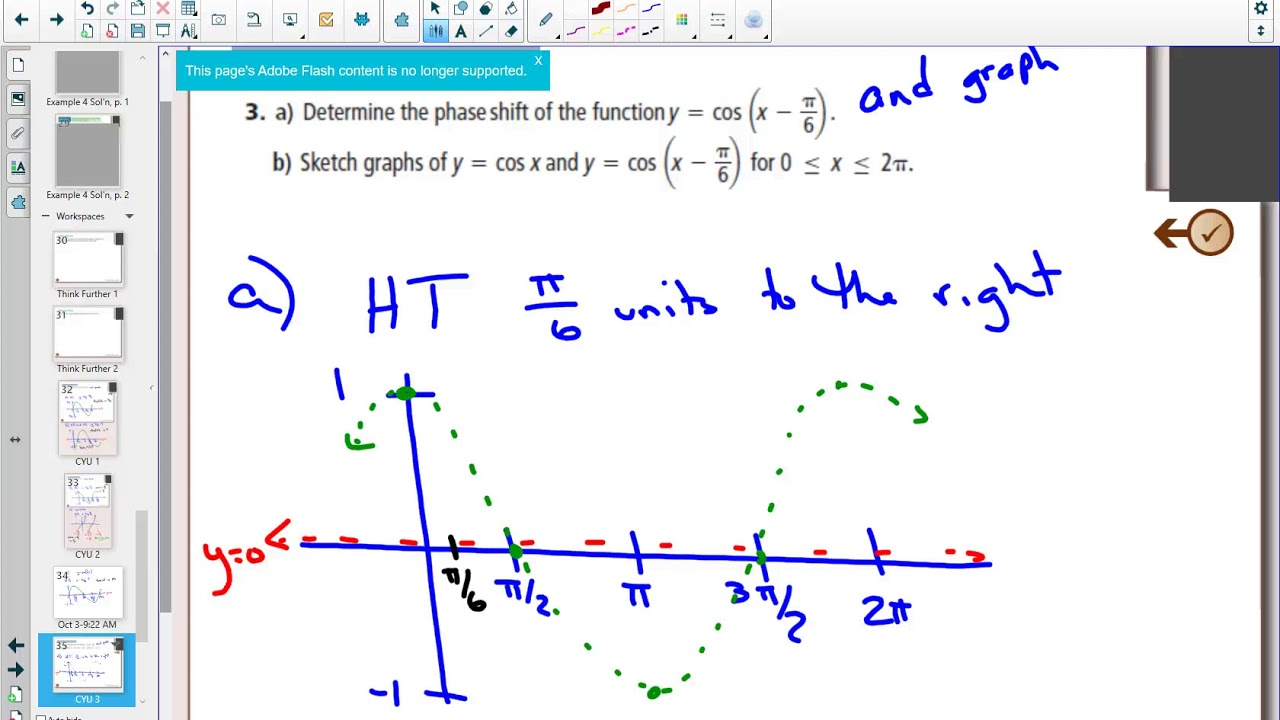Open the screen display options icon
1280x720 pixels.
tap(290, 20)
